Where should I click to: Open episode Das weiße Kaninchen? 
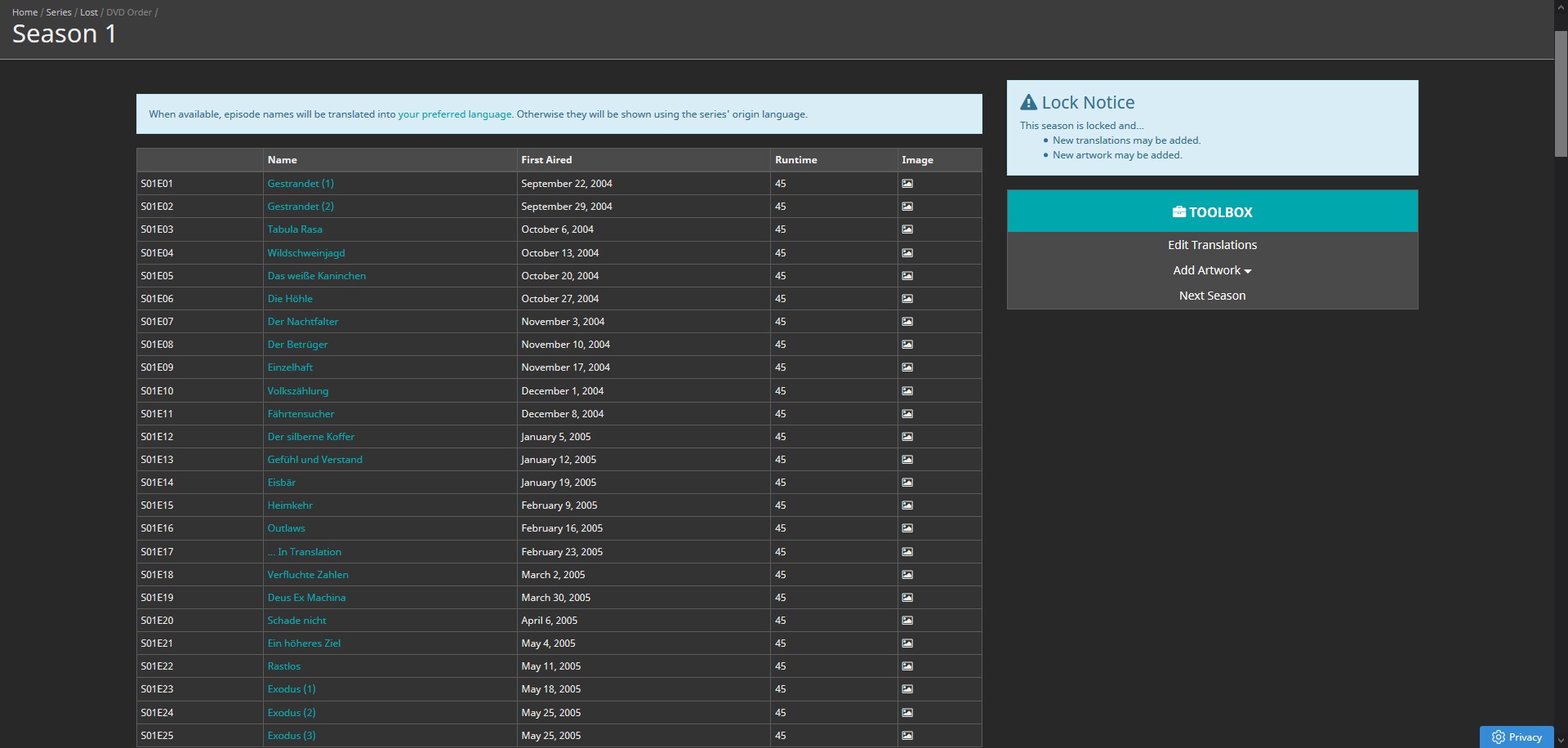point(317,276)
